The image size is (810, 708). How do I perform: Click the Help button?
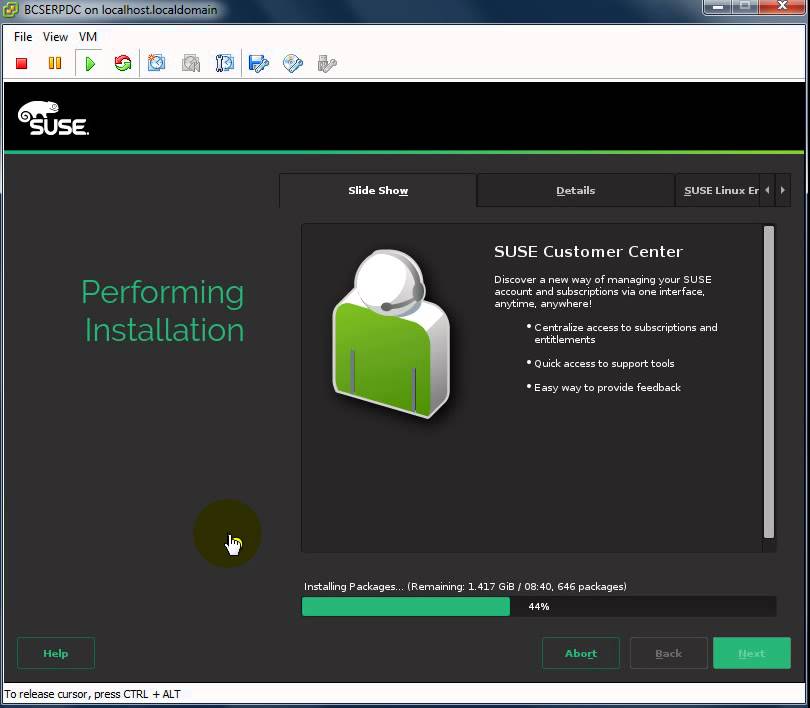tap(56, 653)
